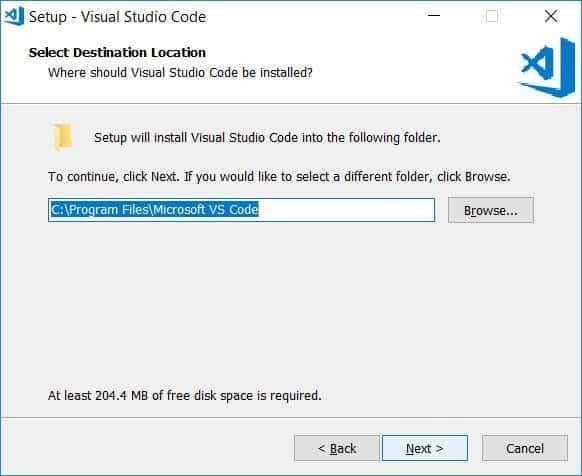Screen dimensions: 582x476
Task: Click the small VS Code icon in title bar
Action: [14, 16]
